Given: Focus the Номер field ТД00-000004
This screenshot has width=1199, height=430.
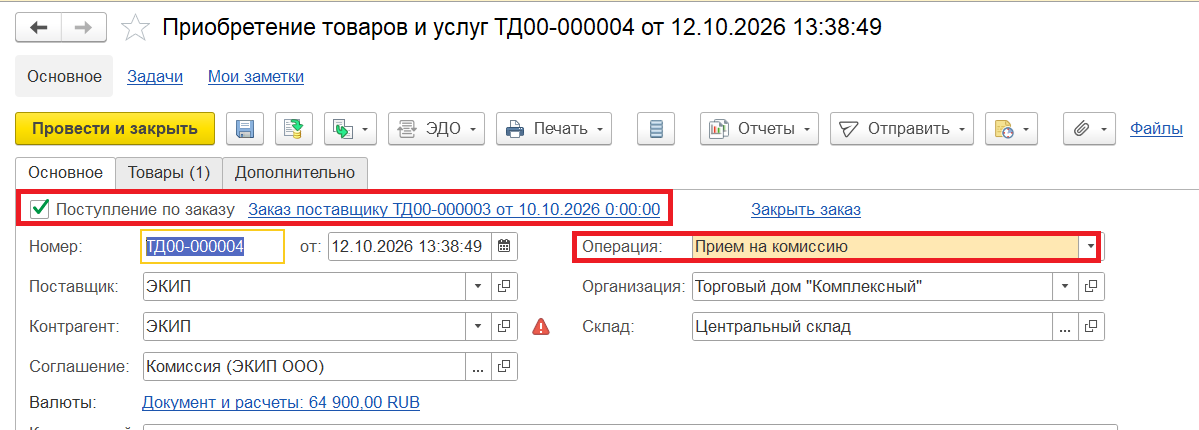Looking at the screenshot, I should (x=213, y=246).
